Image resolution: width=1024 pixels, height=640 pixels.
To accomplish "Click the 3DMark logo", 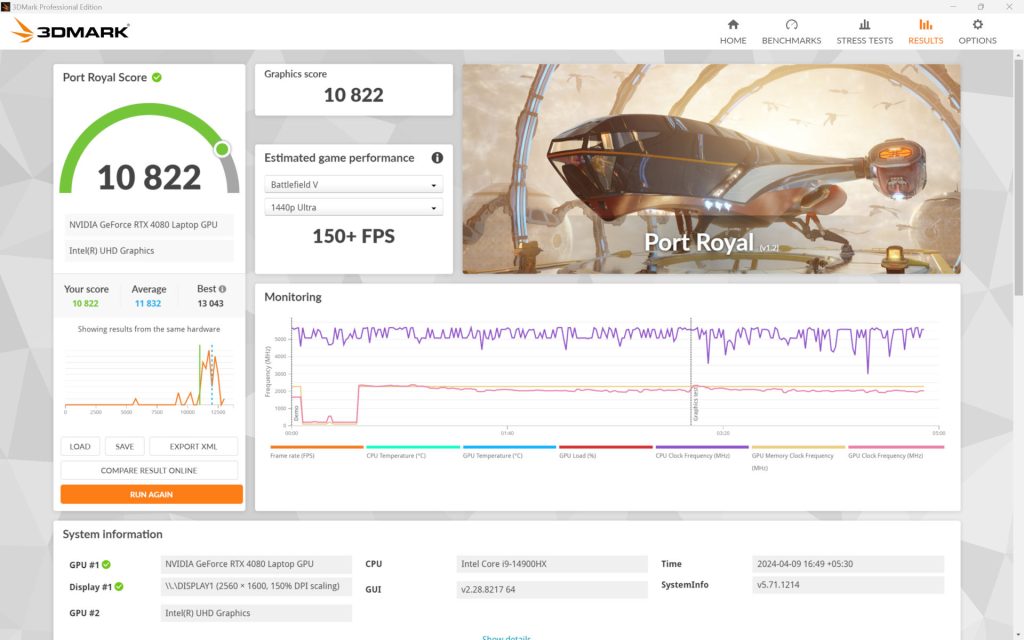I will tap(71, 31).
